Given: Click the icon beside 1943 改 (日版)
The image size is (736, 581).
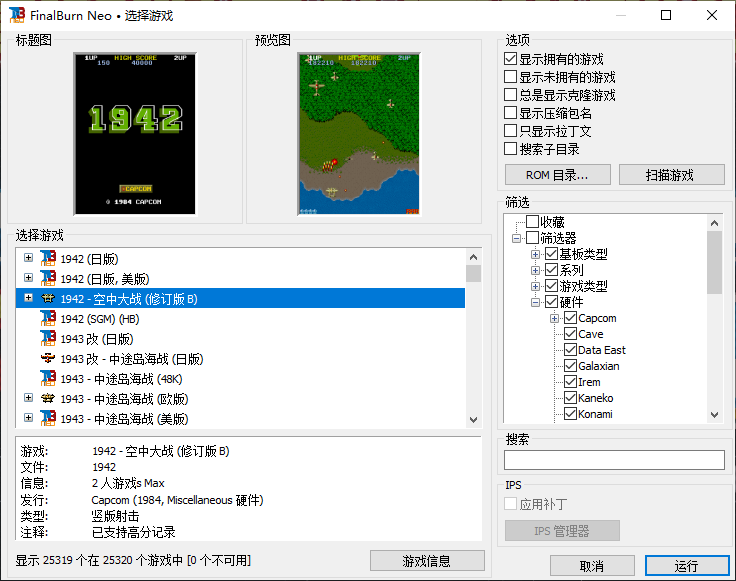Looking at the screenshot, I should [x=48, y=338].
